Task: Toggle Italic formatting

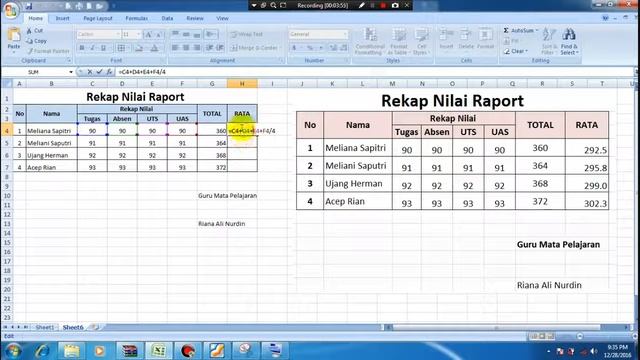Action: pyautogui.click(x=92, y=48)
